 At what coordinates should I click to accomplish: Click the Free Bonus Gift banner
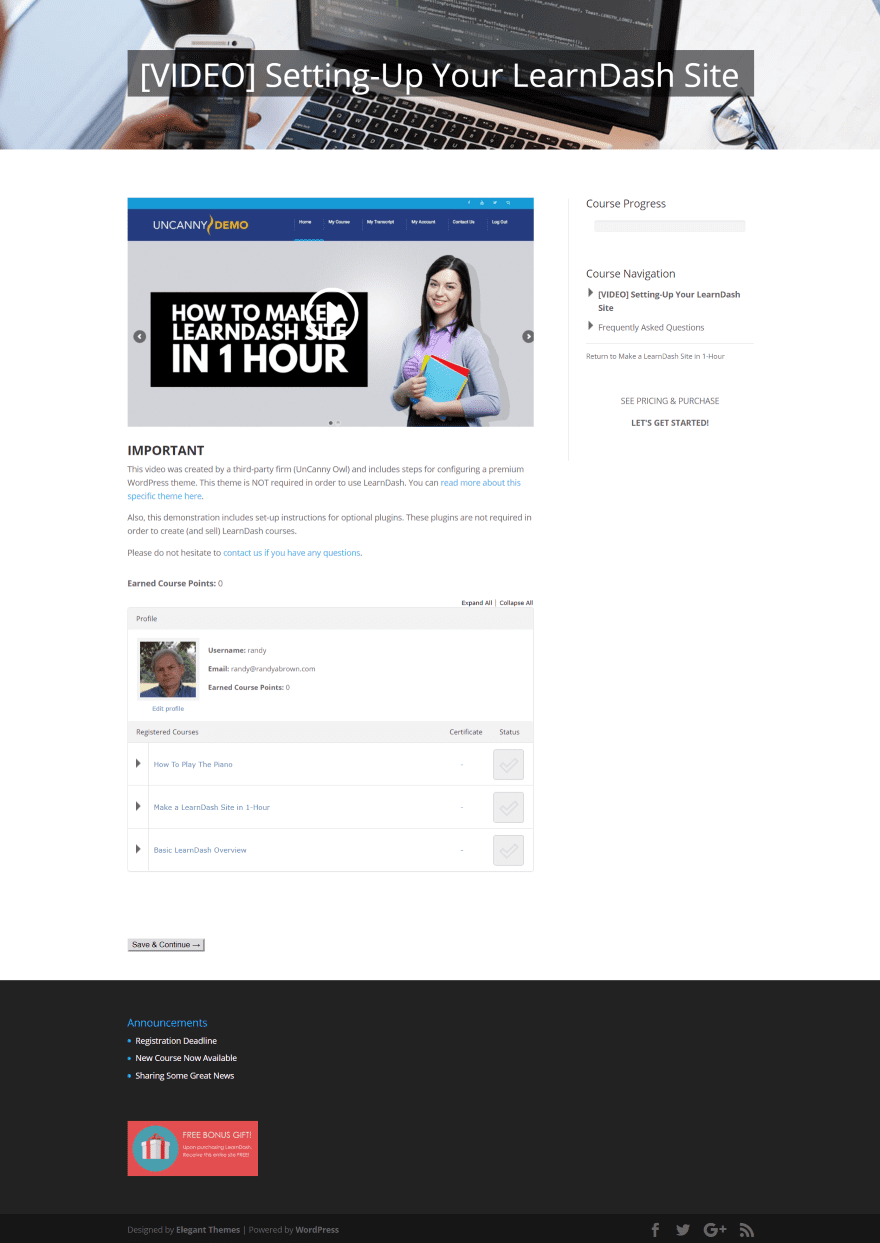click(193, 1148)
